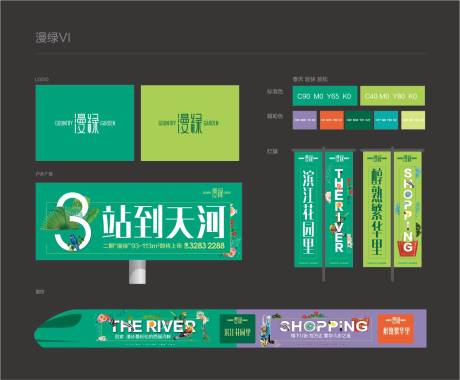
Task: Select the dark green 漫绿 logo card
Action: 85,123
